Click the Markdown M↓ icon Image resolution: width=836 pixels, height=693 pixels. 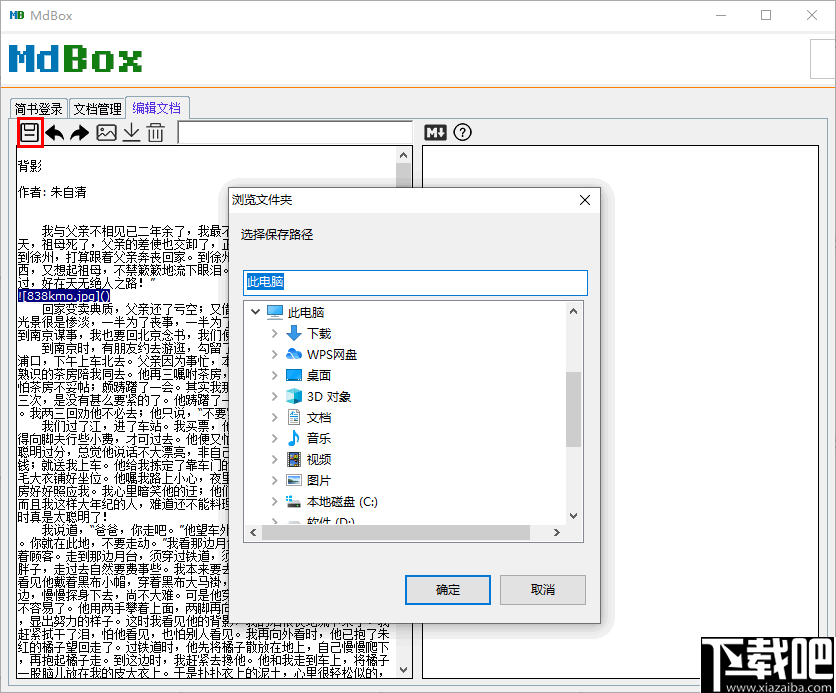pos(434,131)
